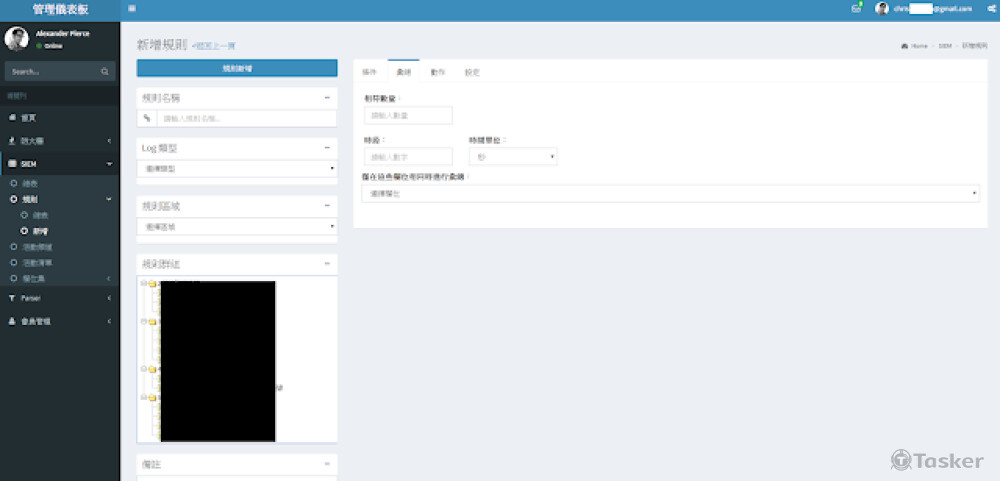The image size is (1000, 481).
Task: Open the 時間單位 dropdown showing 秒
Action: coord(513,156)
